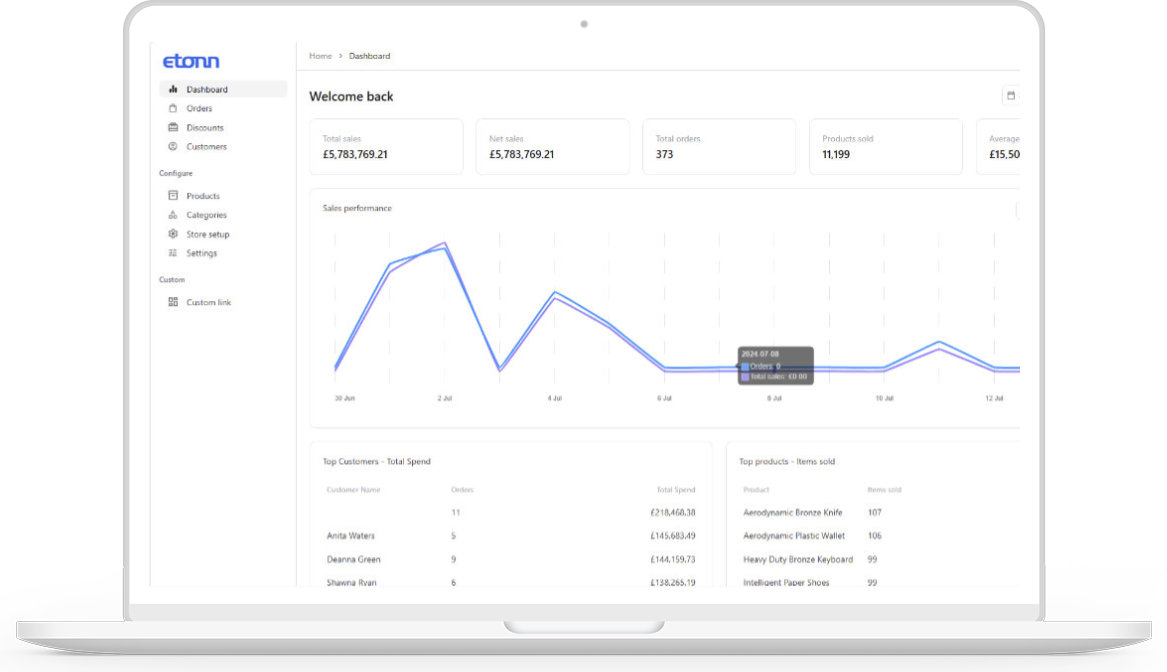
Task: Click the £145,683.49 spend value
Action: click(x=673, y=536)
